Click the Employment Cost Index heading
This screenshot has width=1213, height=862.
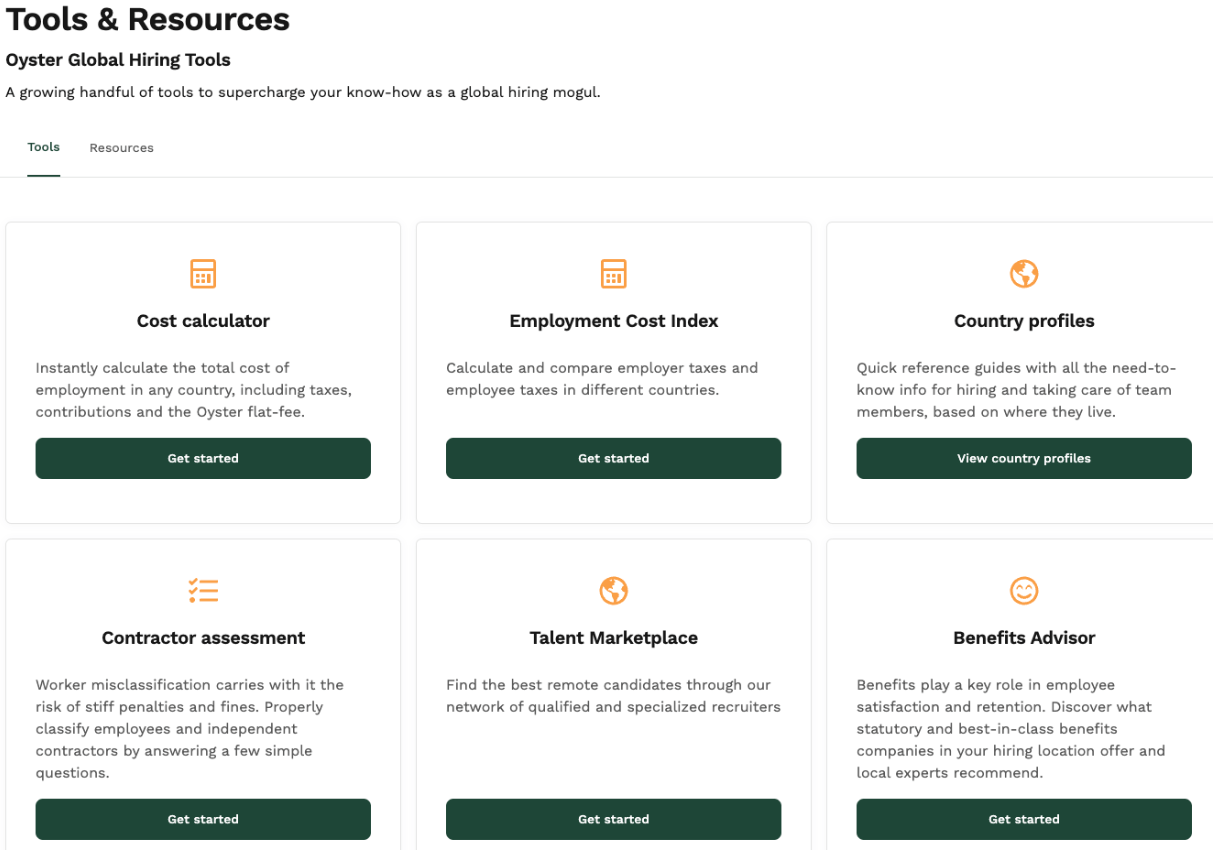613,321
